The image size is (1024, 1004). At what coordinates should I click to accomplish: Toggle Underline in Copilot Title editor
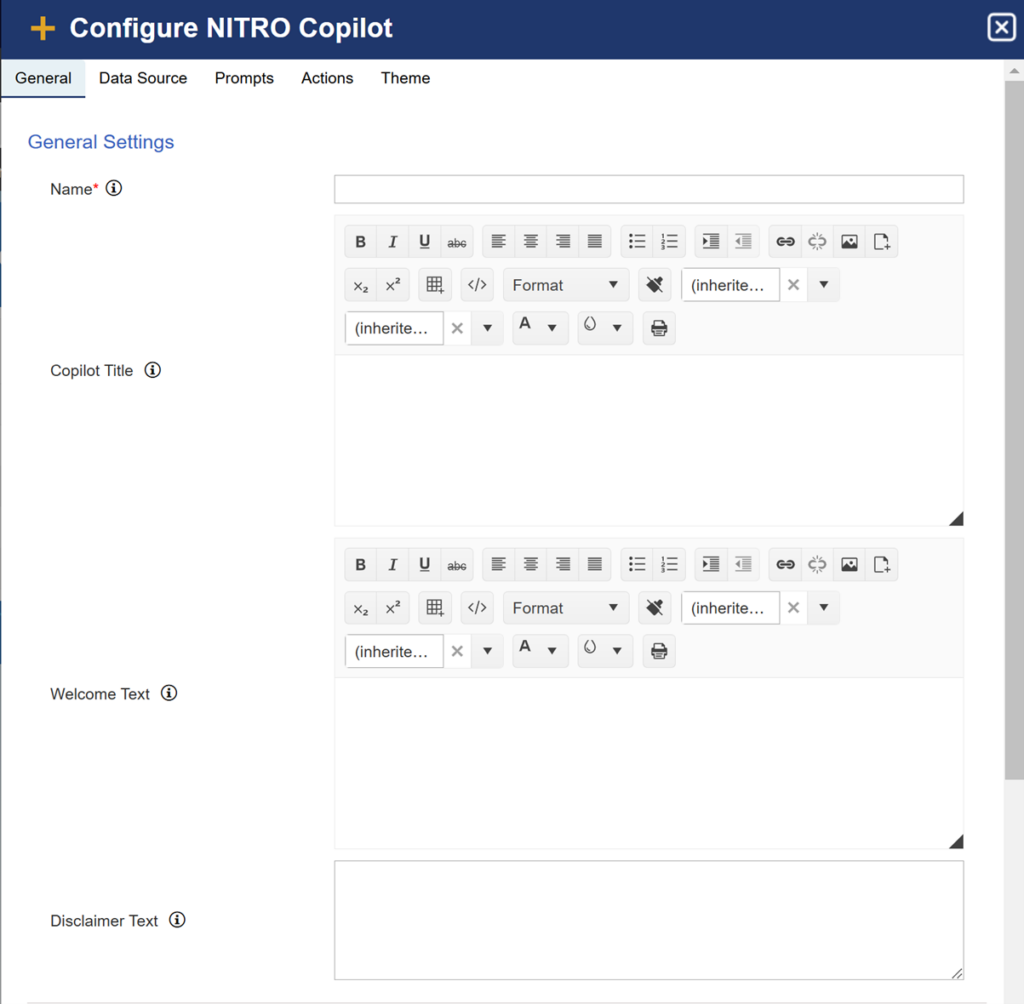424,242
